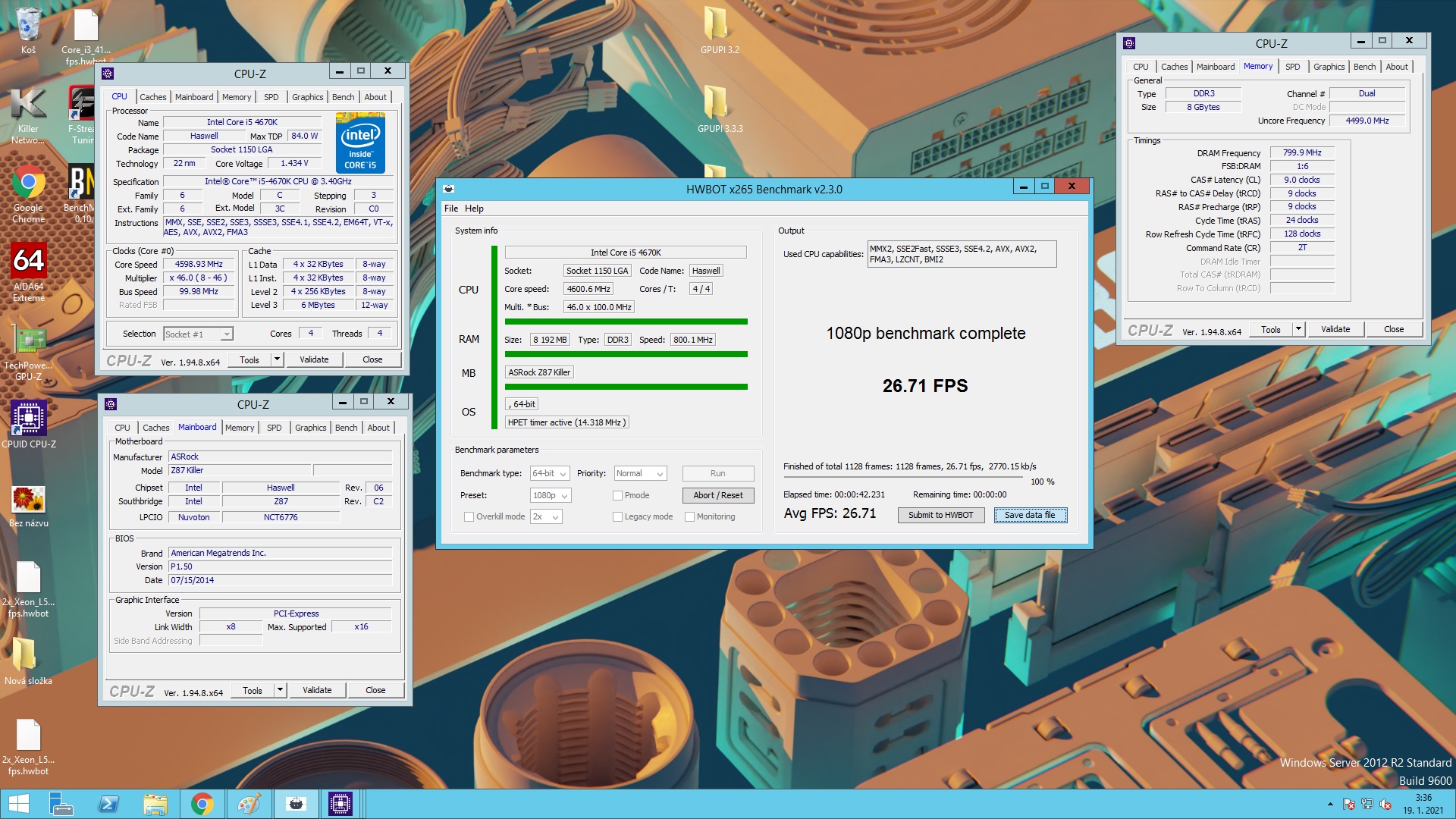This screenshot has width=1456, height=819.
Task: Open Bench tab in top-left CPU-Z
Action: (343, 97)
